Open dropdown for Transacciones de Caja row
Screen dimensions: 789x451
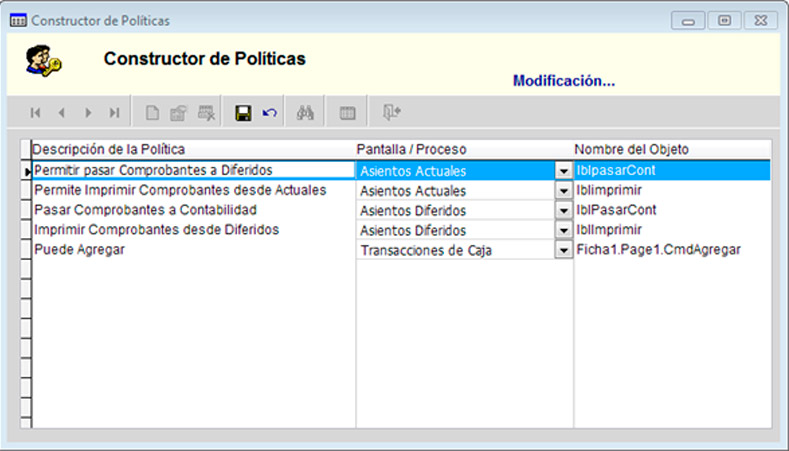pos(563,251)
